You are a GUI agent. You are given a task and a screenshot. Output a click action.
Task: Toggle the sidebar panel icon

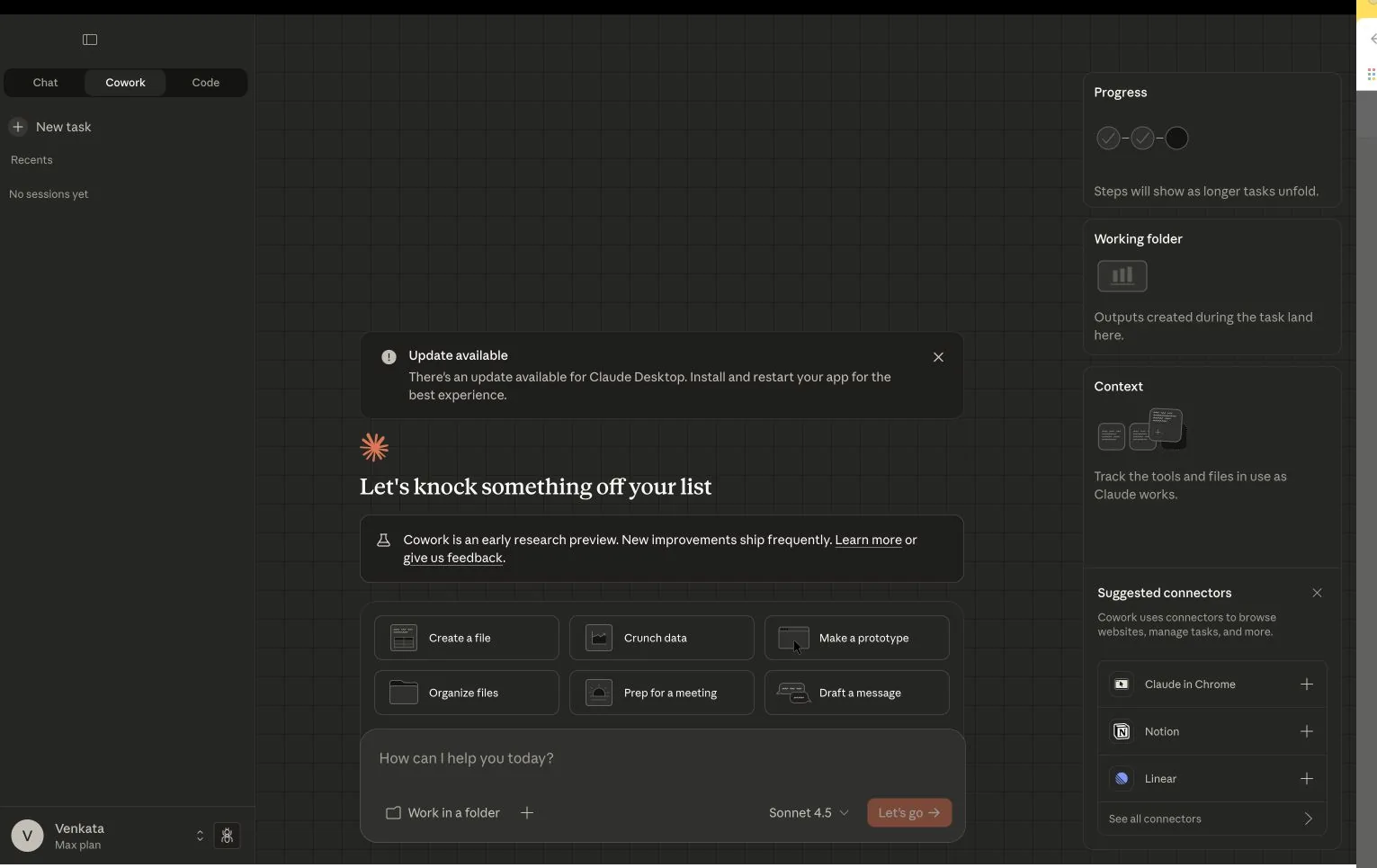pyautogui.click(x=90, y=40)
